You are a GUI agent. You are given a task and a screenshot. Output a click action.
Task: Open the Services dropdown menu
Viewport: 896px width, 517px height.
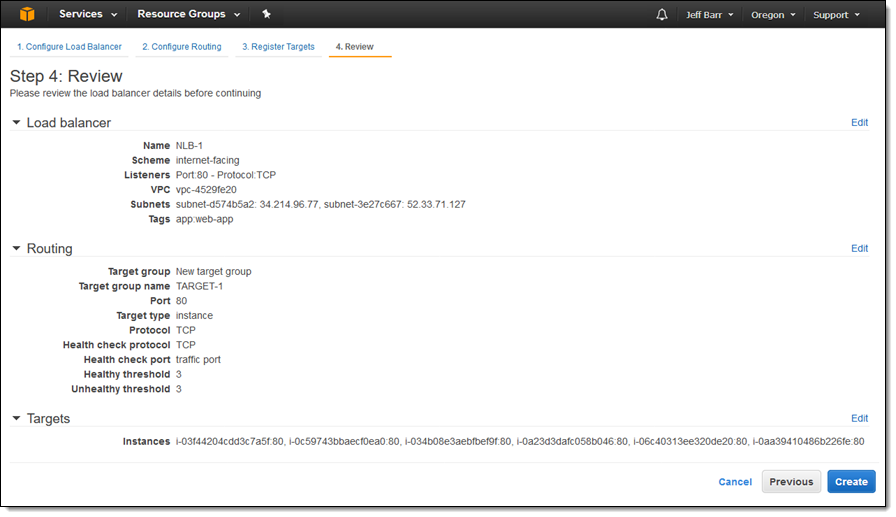click(88, 15)
